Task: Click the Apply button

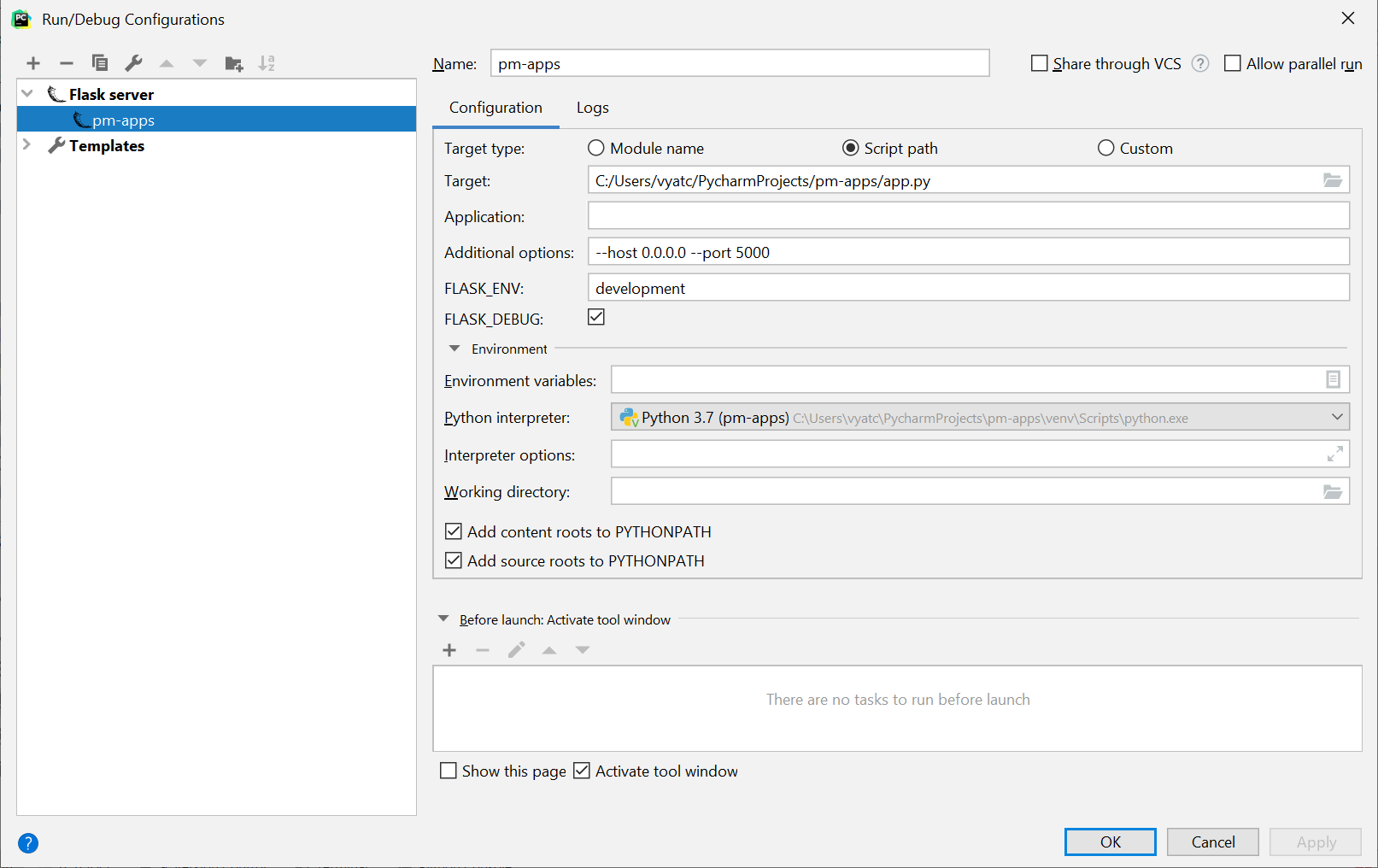Action: point(1316,842)
